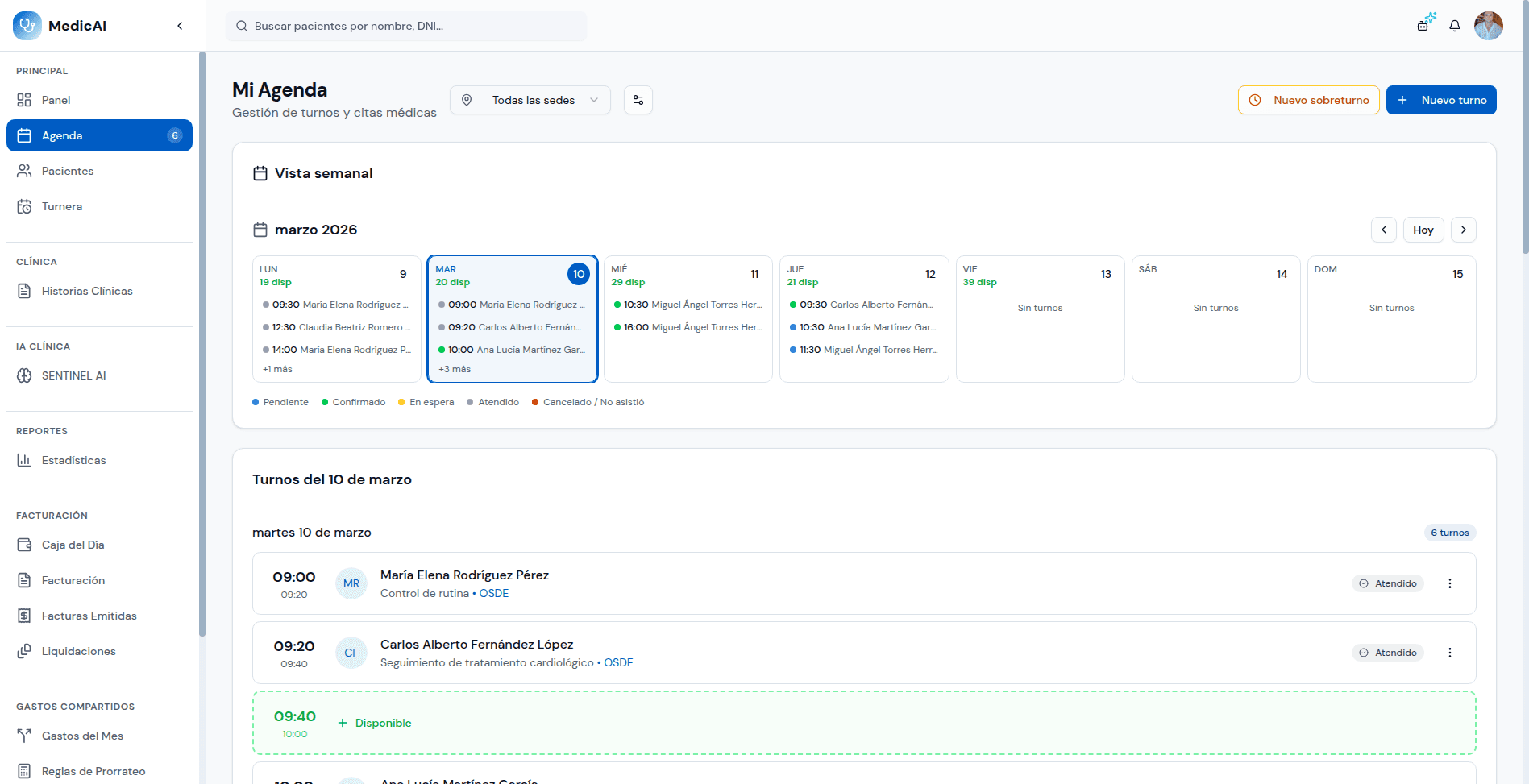Viewport: 1529px width, 784px height.
Task: Click the user profile avatar
Action: tap(1488, 26)
